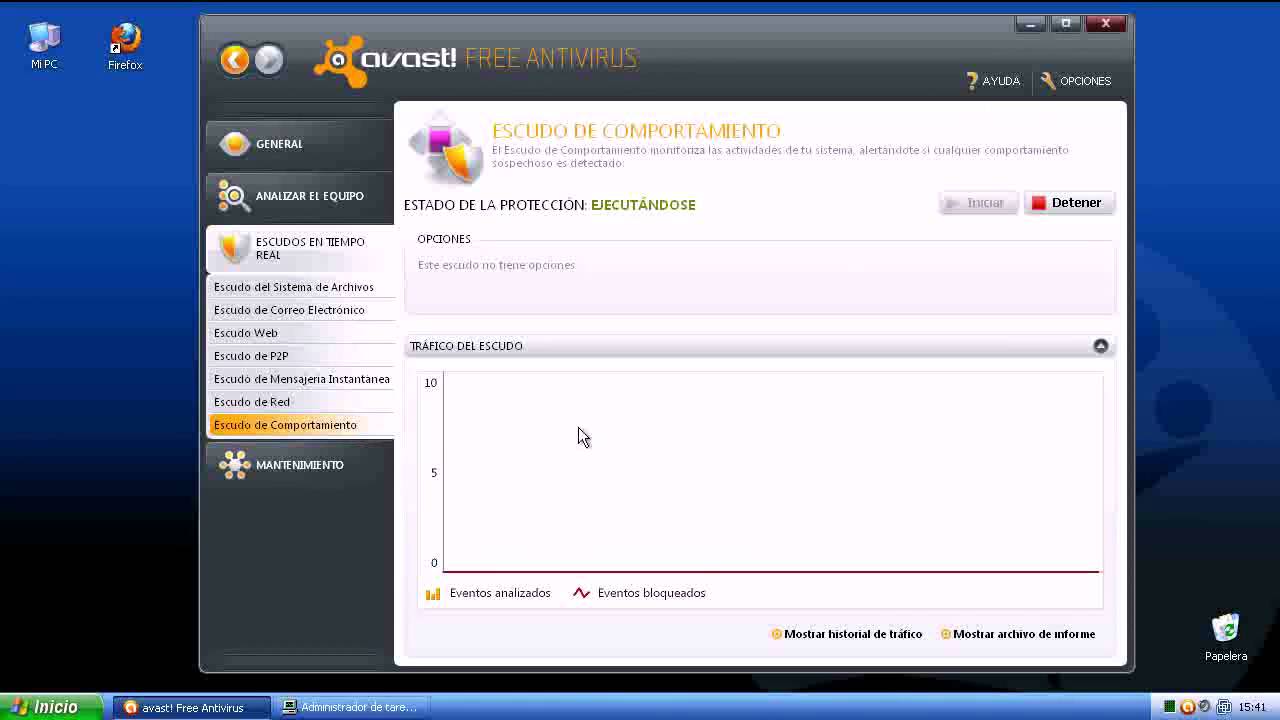Select ESCUDOS EN TIEMPO REAL section
1280x720 pixels.
coord(300,248)
